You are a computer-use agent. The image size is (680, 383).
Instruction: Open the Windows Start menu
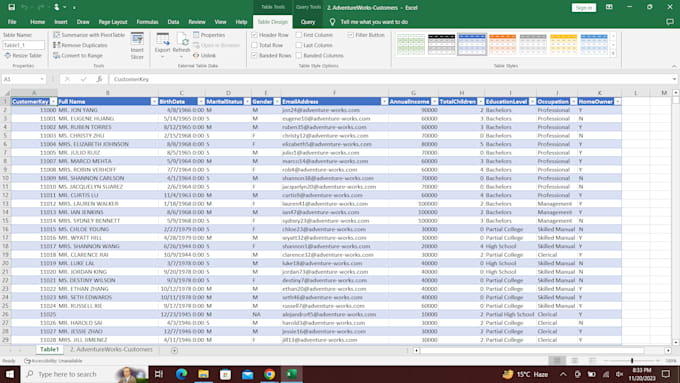[10, 374]
